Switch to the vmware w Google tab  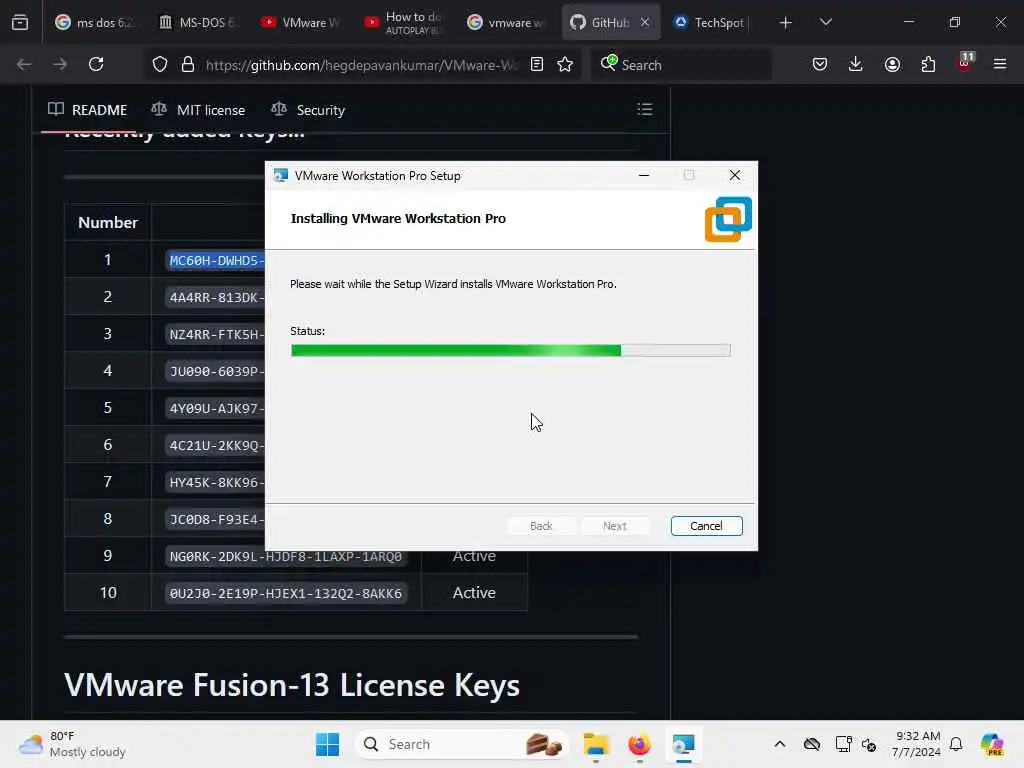point(507,22)
